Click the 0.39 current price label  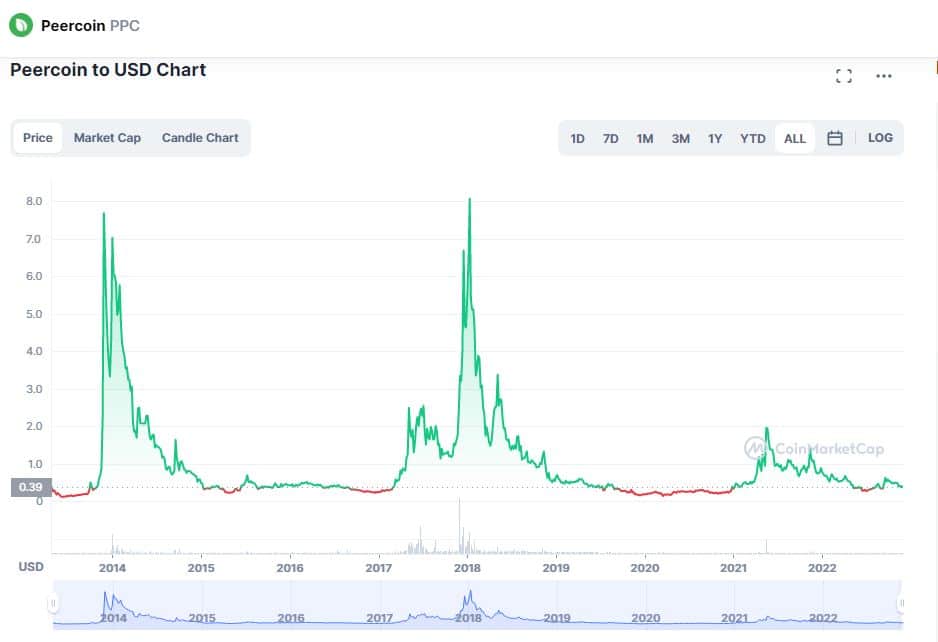(31, 487)
